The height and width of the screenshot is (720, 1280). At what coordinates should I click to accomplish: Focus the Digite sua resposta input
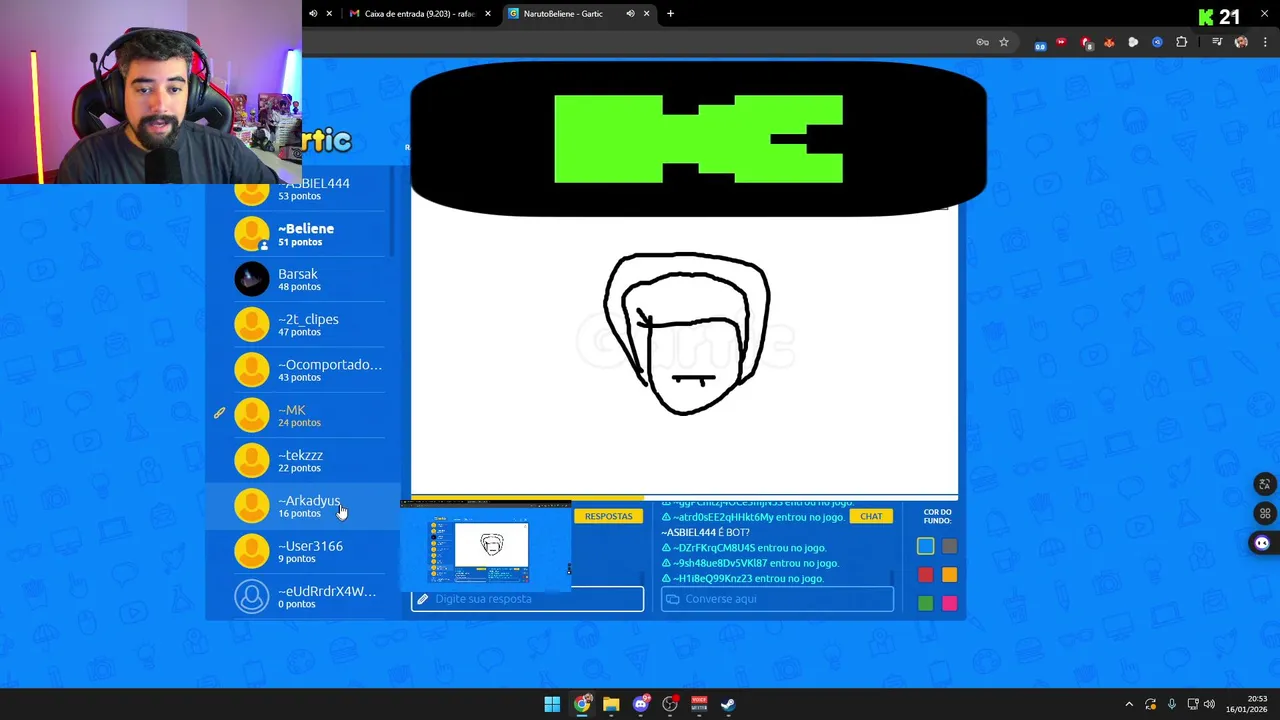pyautogui.click(x=527, y=599)
